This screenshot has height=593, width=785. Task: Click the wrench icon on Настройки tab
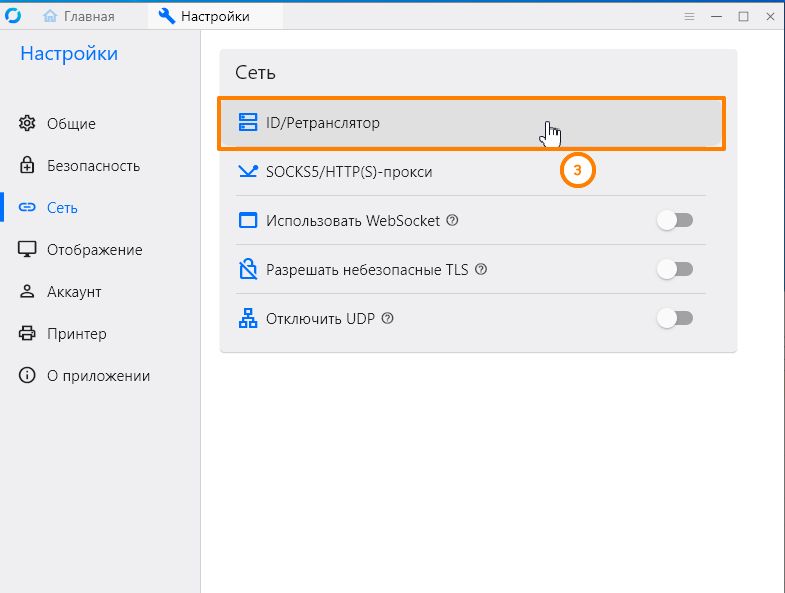(x=167, y=16)
